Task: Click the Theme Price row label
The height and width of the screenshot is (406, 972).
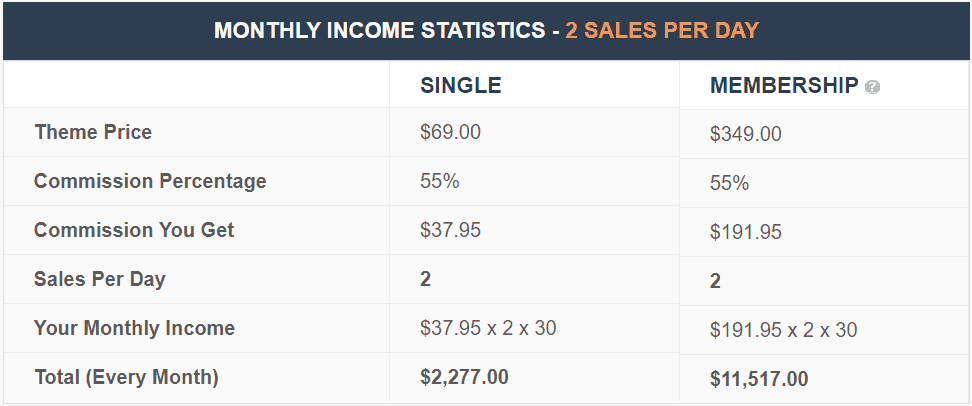Action: click(93, 132)
